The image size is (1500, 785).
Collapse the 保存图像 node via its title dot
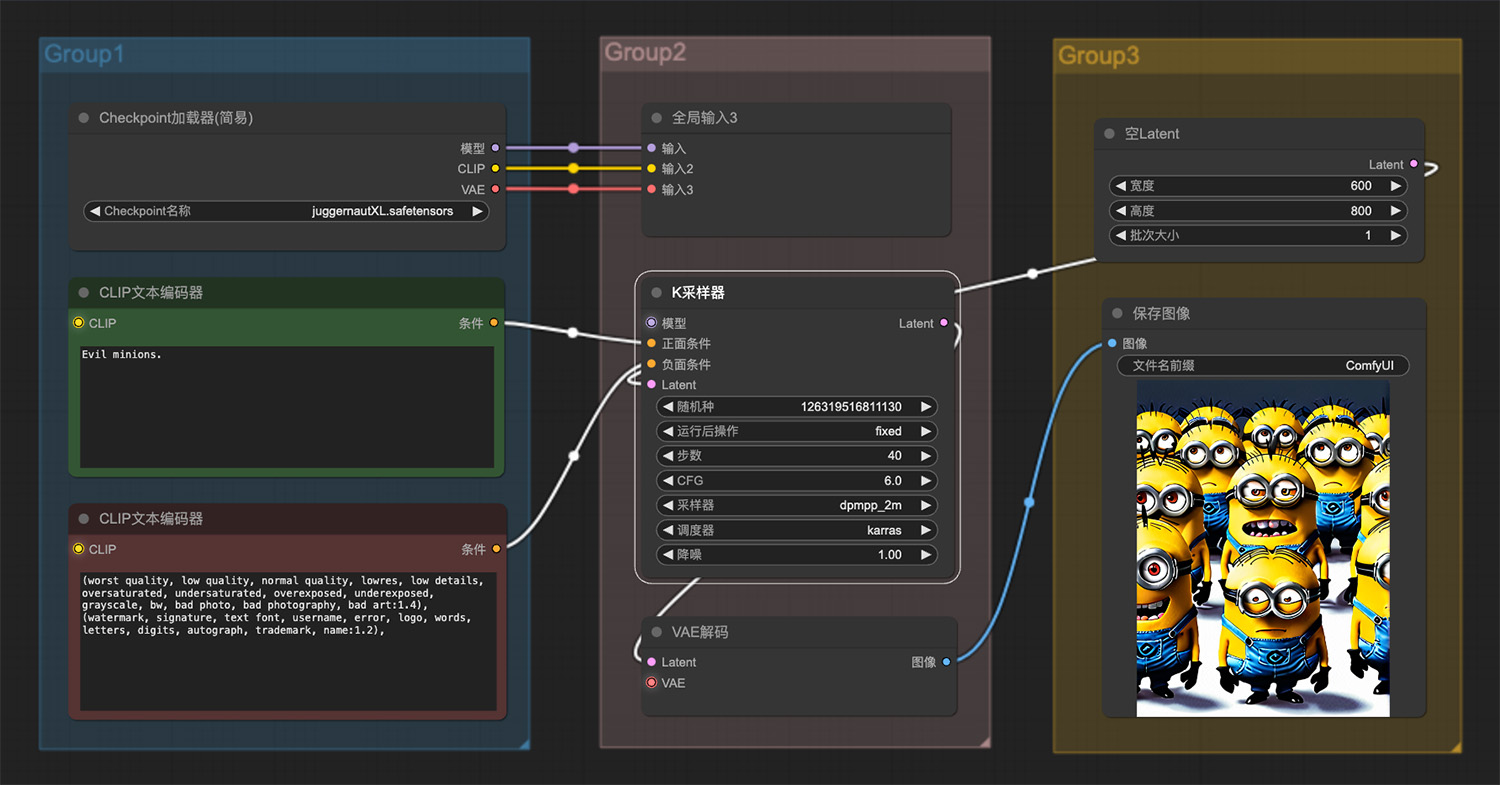pyautogui.click(x=1118, y=314)
